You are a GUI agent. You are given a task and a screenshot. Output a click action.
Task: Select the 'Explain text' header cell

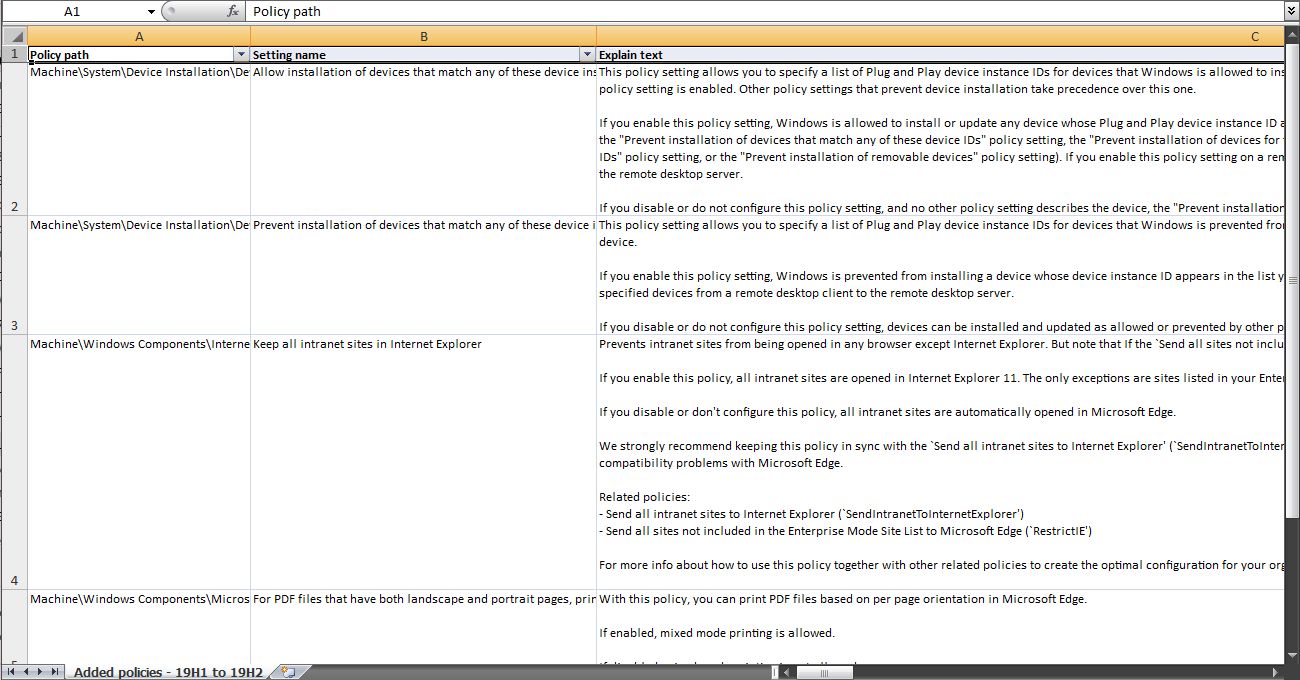(x=940, y=54)
